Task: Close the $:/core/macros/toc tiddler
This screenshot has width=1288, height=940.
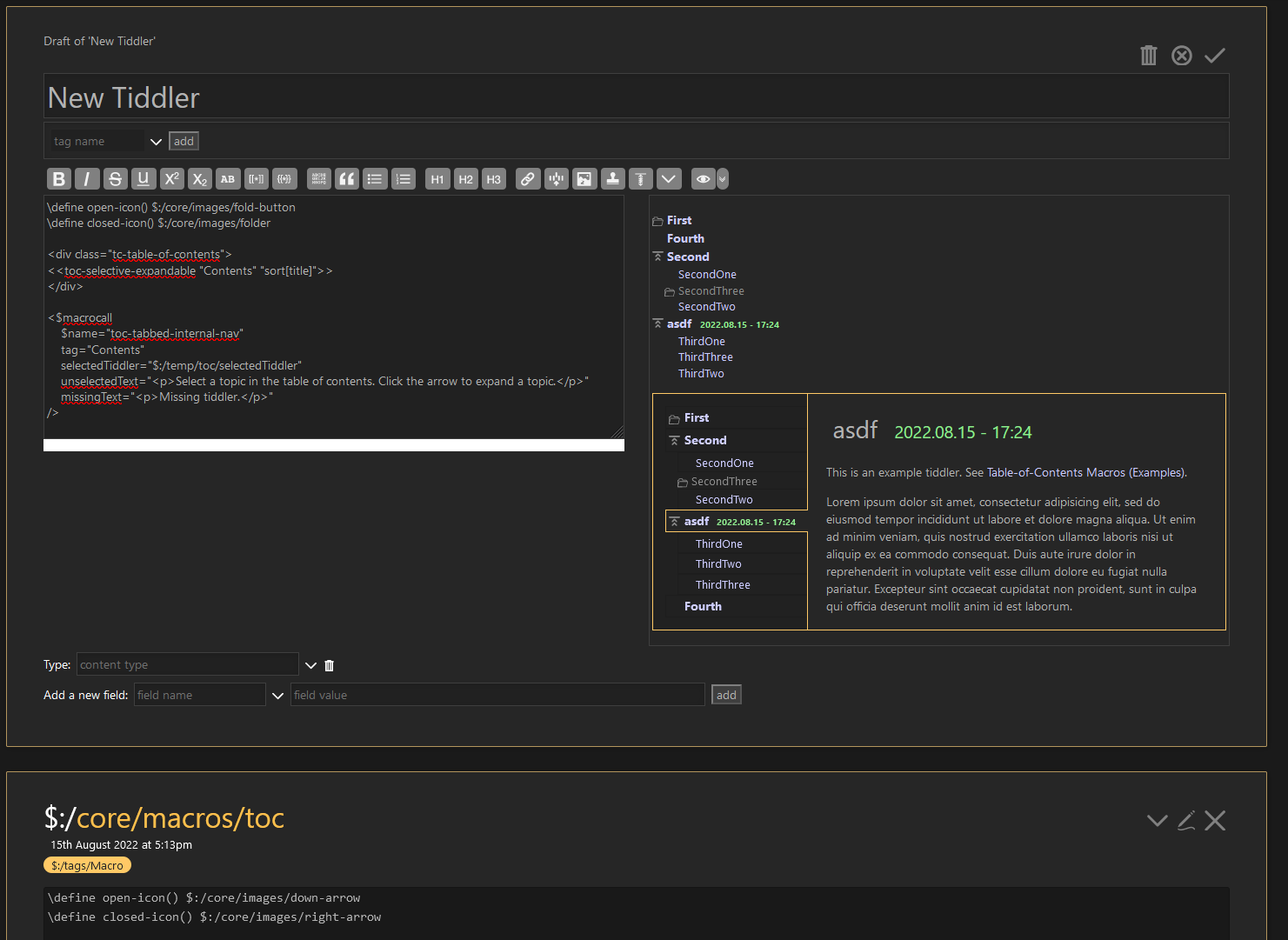Action: coord(1215,820)
